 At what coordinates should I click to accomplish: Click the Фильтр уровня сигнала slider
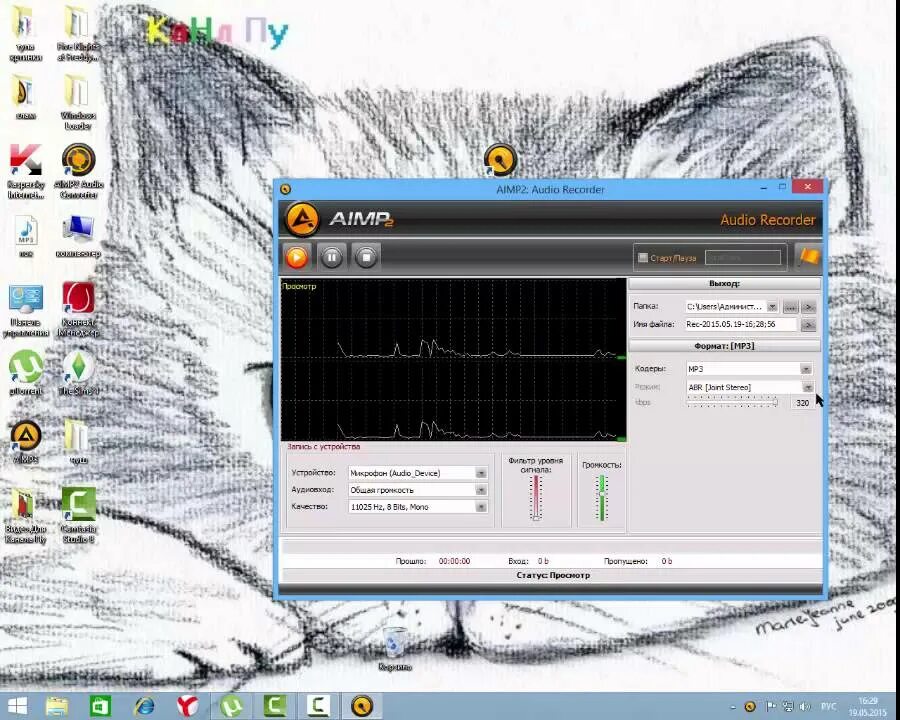point(536,497)
